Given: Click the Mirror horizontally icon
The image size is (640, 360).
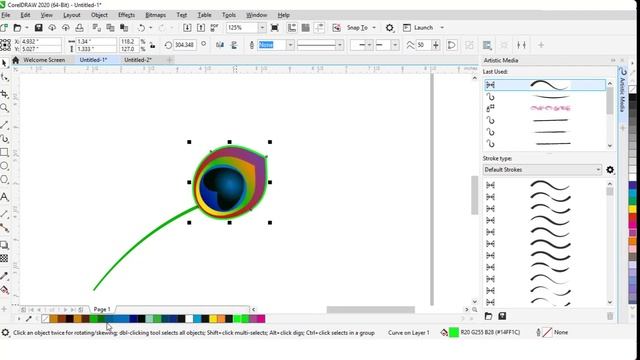Looking at the screenshot, I should [x=220, y=45].
